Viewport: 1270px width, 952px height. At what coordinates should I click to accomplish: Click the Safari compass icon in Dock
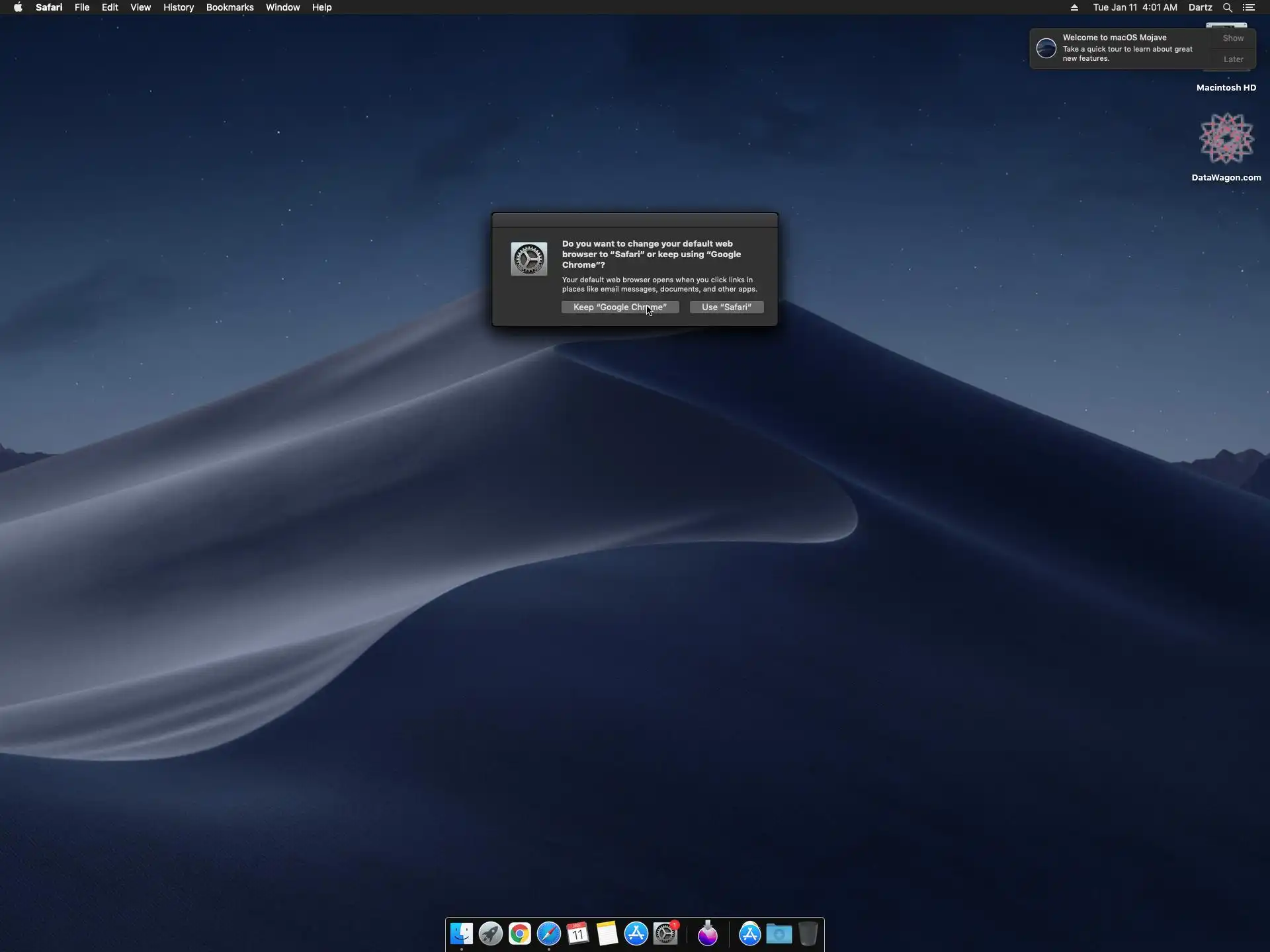[549, 933]
